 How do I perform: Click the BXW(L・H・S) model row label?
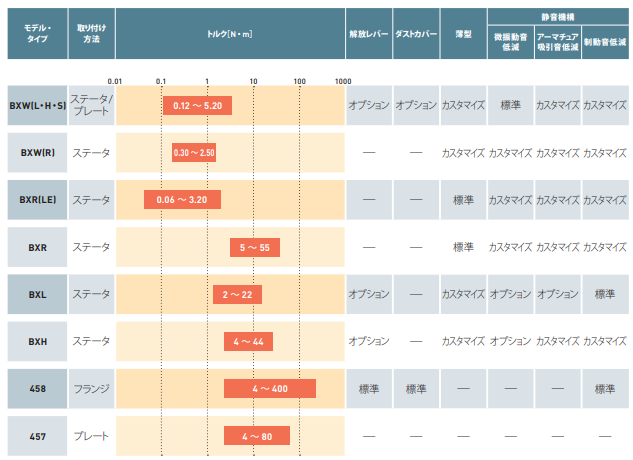[x=37, y=105]
